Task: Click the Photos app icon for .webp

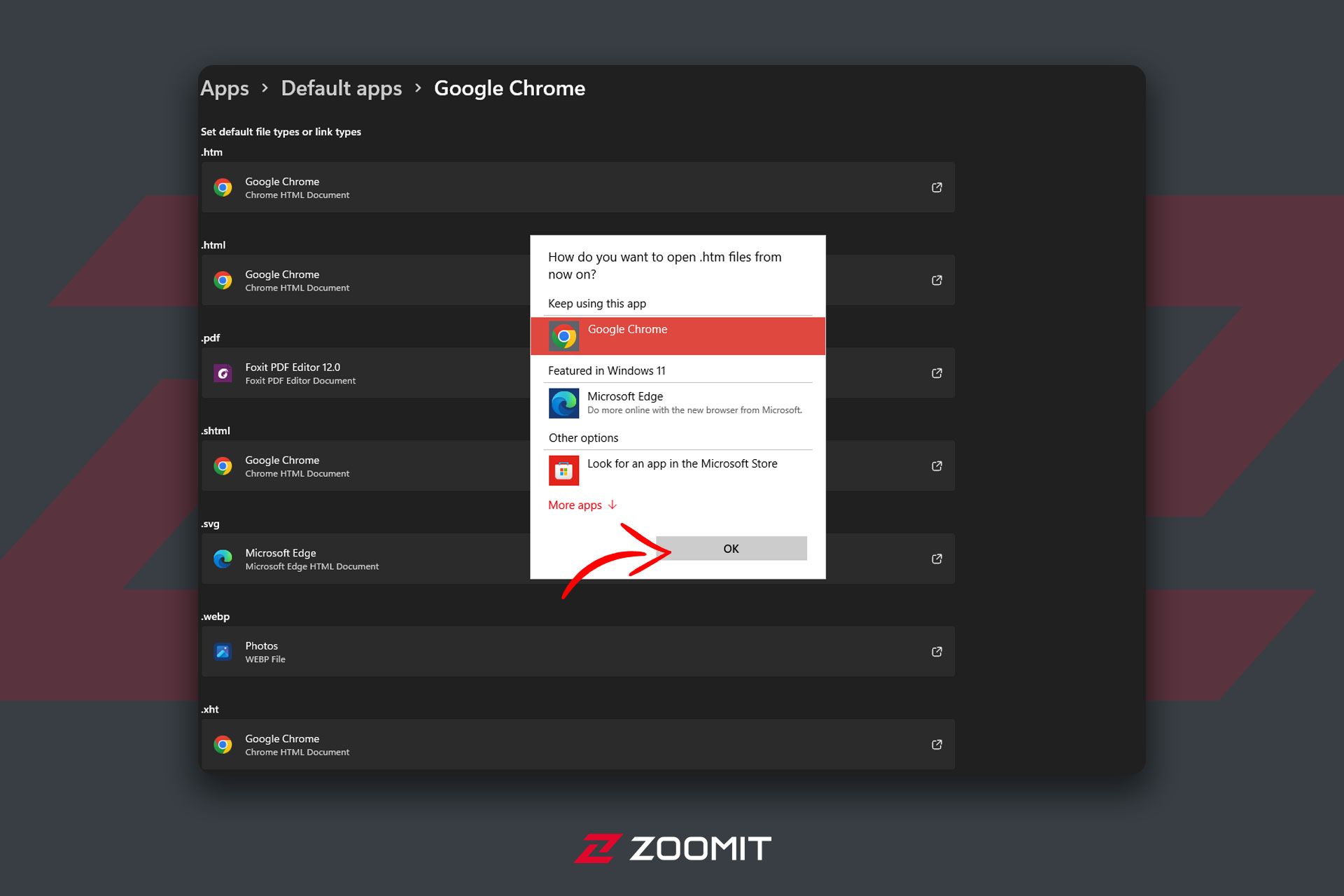Action: pos(223,652)
